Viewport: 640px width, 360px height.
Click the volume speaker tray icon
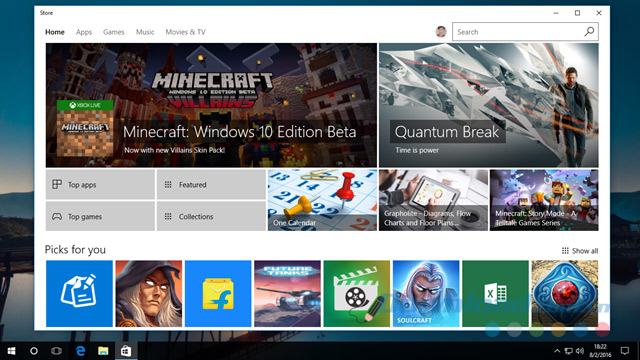click(x=580, y=351)
